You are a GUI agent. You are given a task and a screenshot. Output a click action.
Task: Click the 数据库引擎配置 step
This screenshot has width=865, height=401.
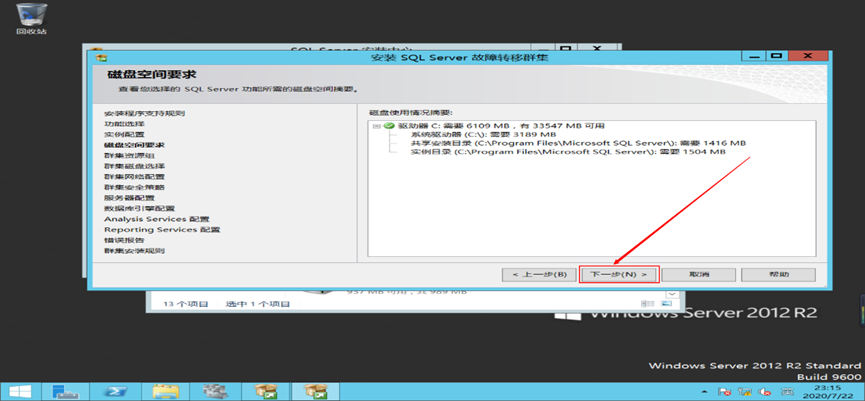click(139, 208)
